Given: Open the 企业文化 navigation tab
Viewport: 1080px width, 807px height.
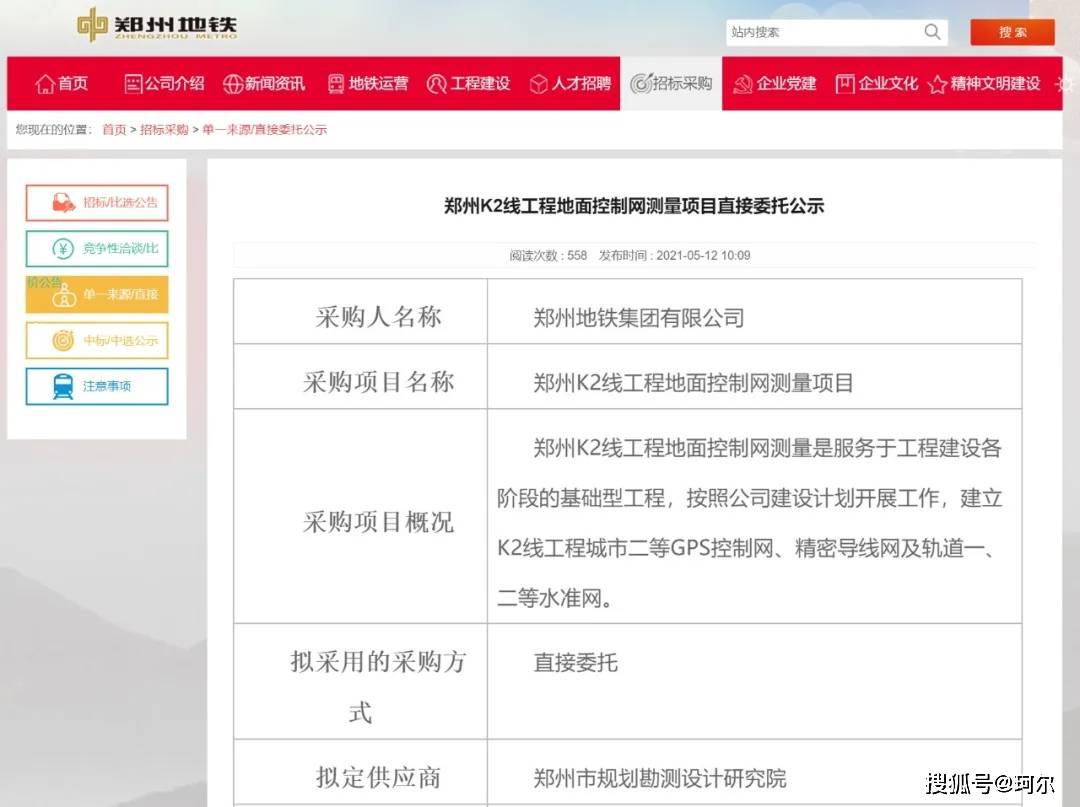Looking at the screenshot, I should [x=876, y=84].
